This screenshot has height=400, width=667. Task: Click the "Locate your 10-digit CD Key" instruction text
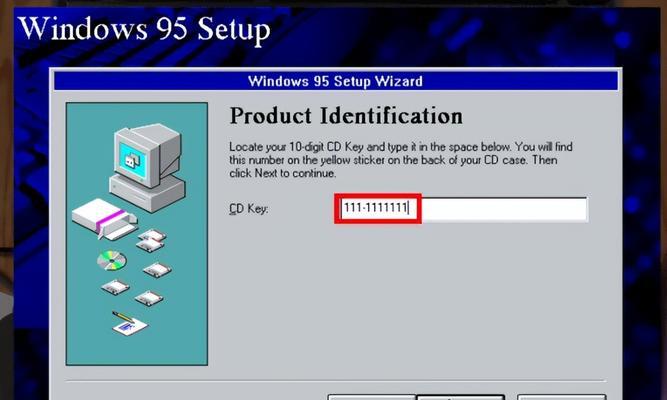[x=401, y=160]
